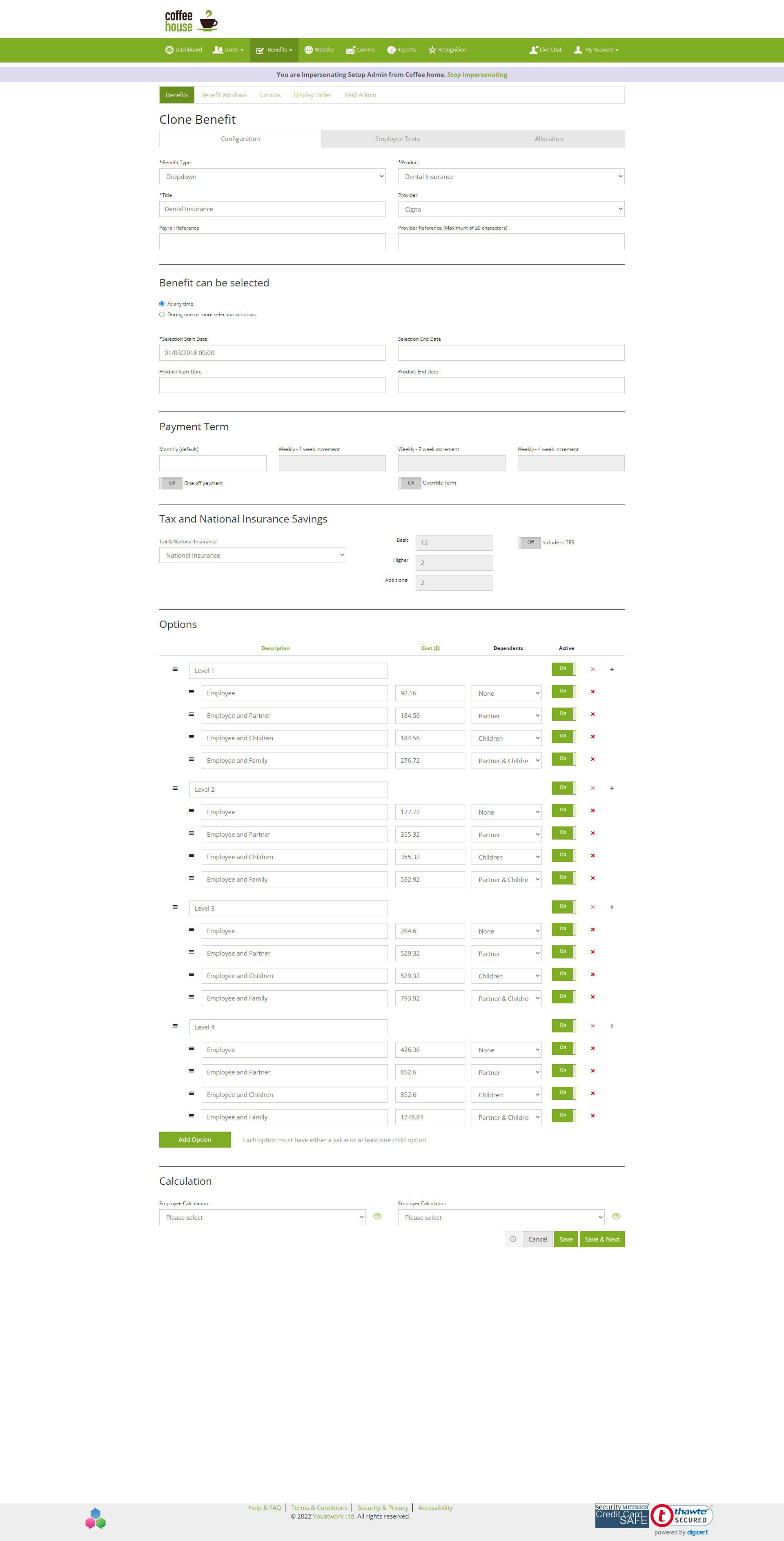Toggle the One off payment switch
This screenshot has height=1541, width=784.
(170, 483)
